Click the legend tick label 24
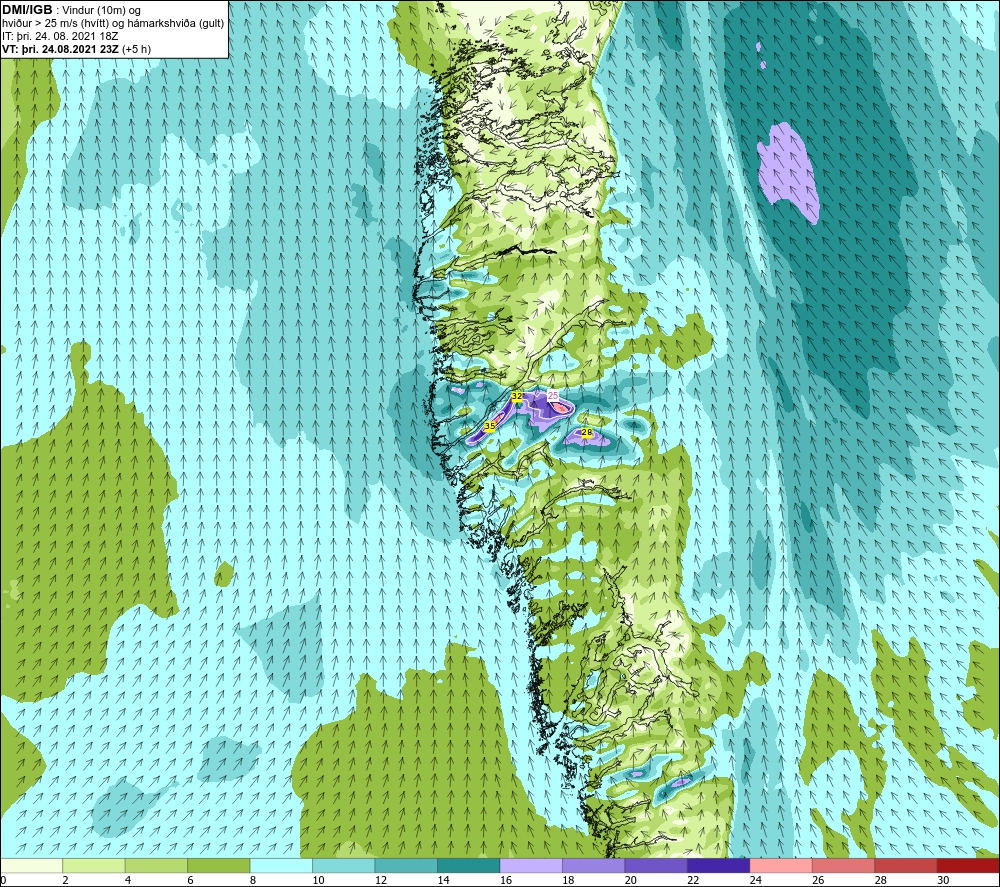1000x887 pixels. 756,880
